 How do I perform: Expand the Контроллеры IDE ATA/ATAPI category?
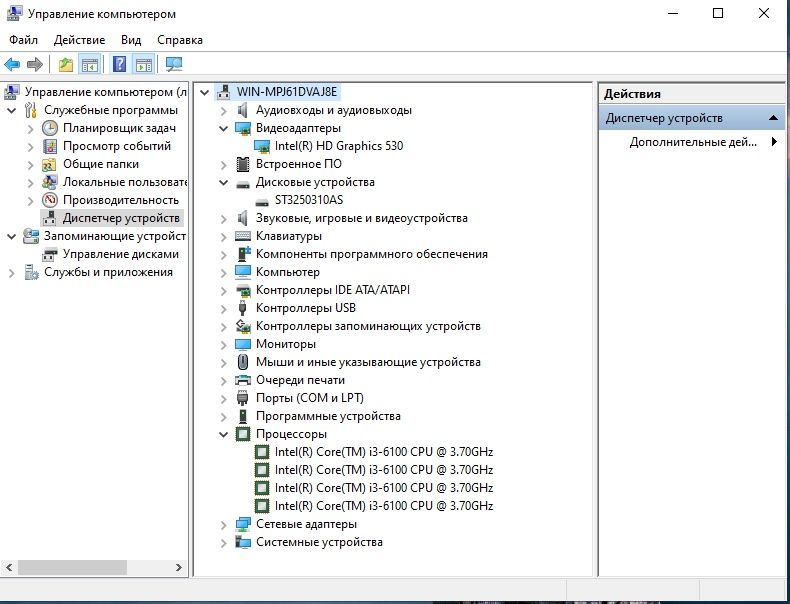[224, 291]
